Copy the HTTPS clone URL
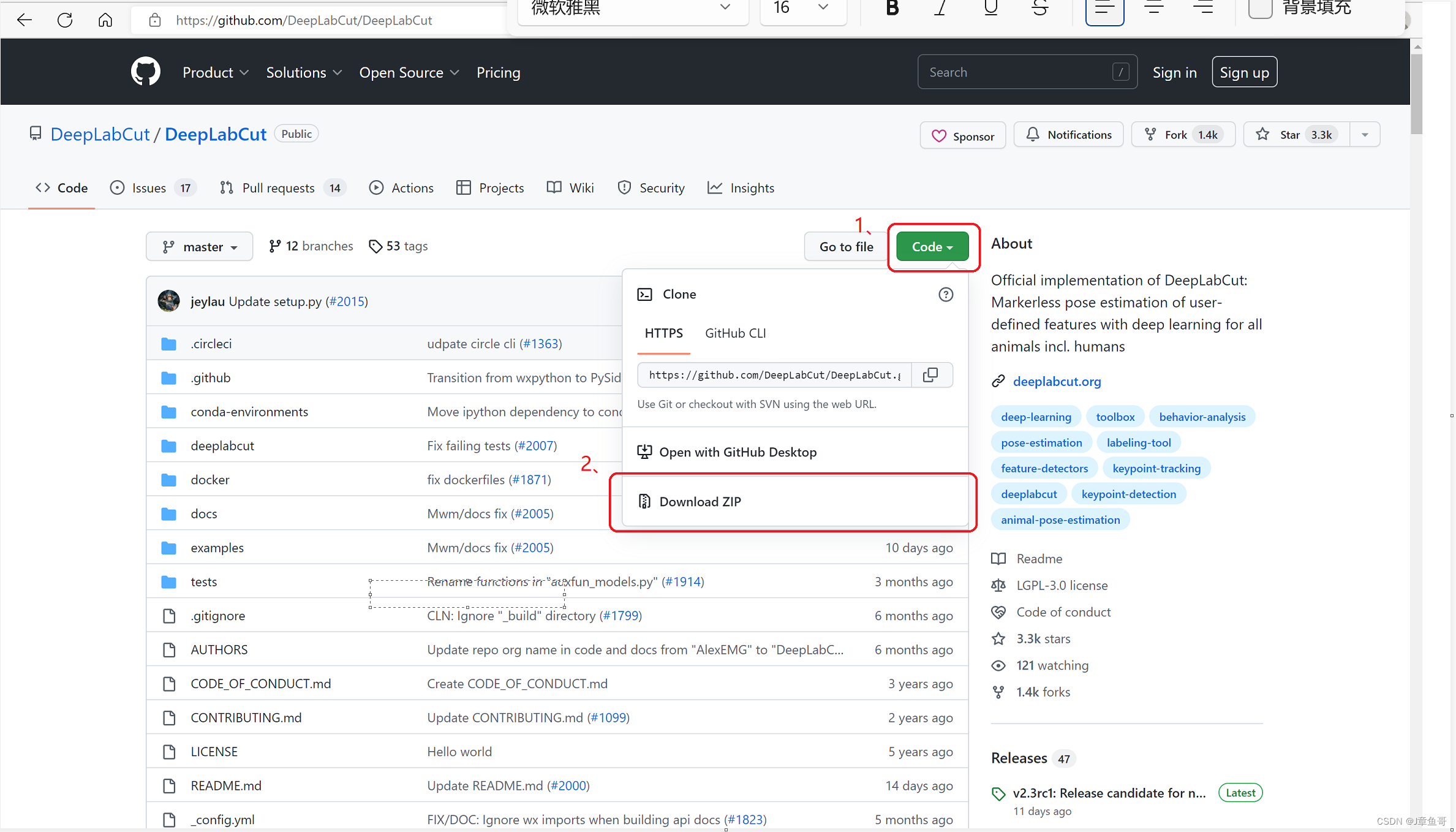Screen dimensions: 1456x832 coord(930,375)
